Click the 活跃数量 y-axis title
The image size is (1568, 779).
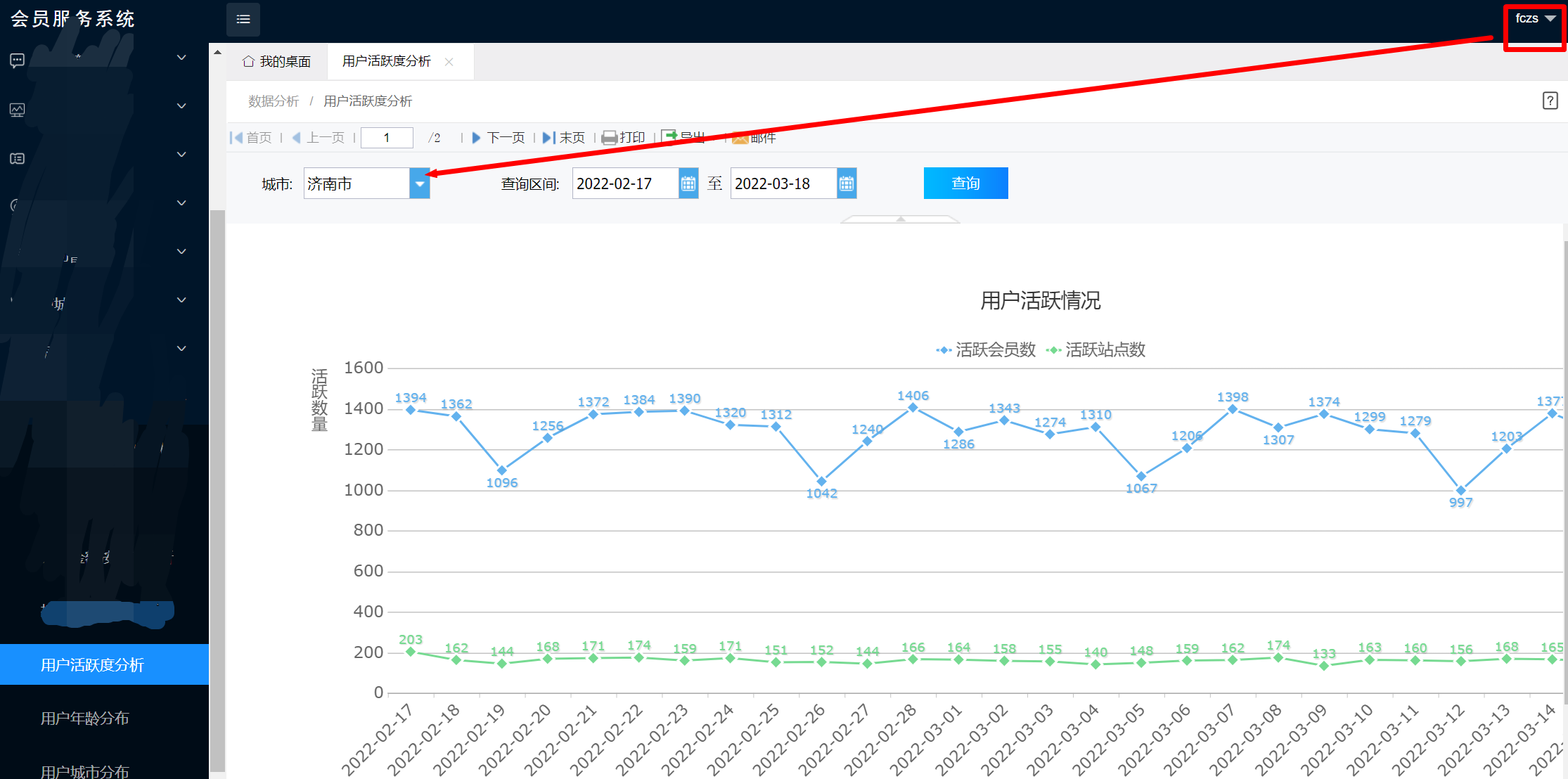click(x=319, y=399)
